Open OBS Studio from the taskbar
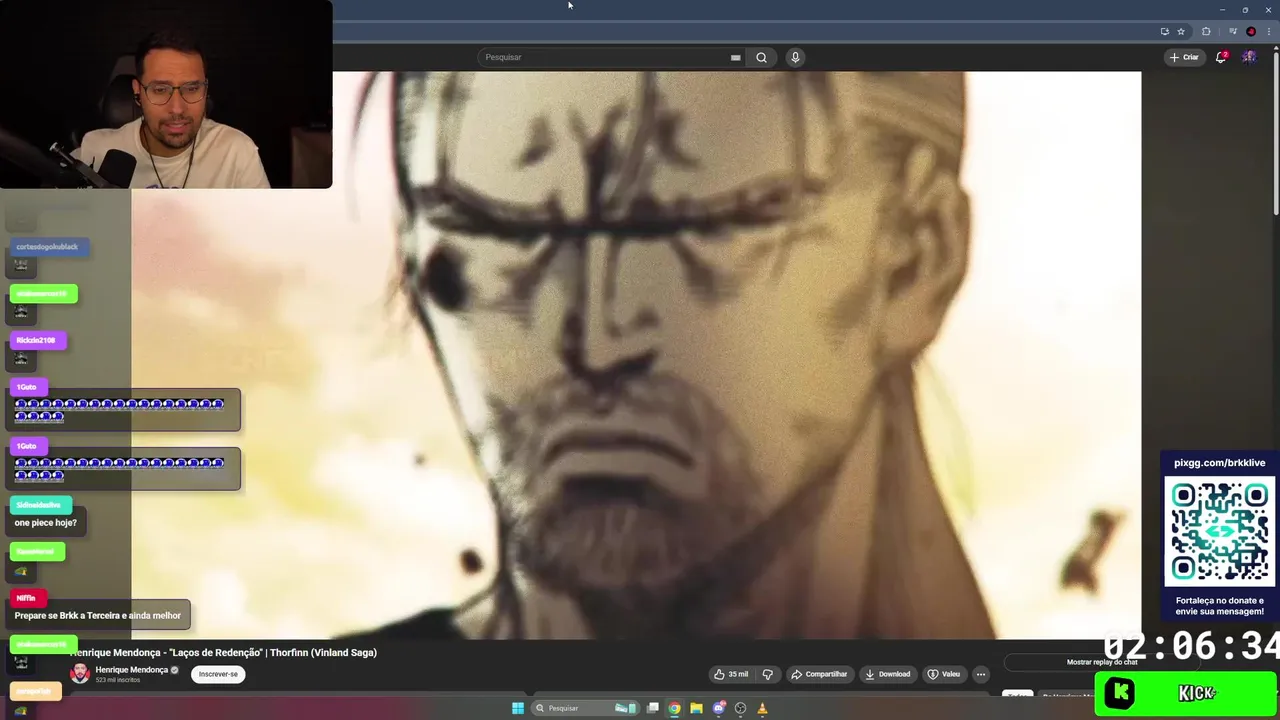The width and height of the screenshot is (1280, 720). pyautogui.click(x=740, y=708)
